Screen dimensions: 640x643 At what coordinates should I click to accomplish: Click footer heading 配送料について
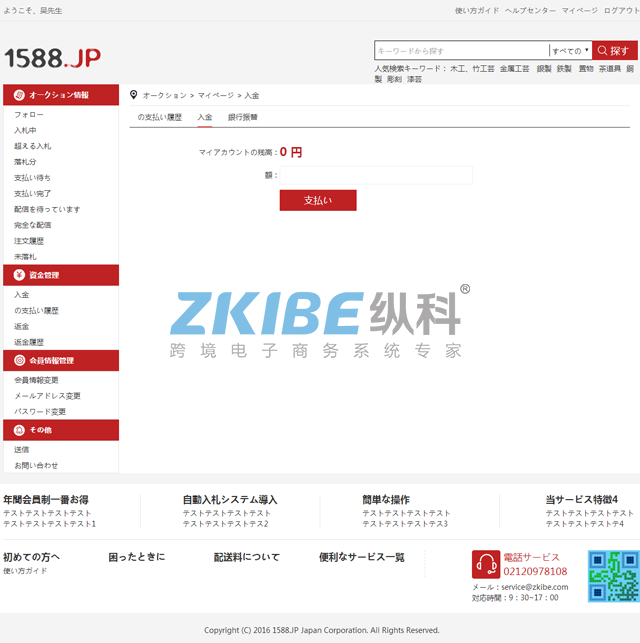click(x=247, y=557)
